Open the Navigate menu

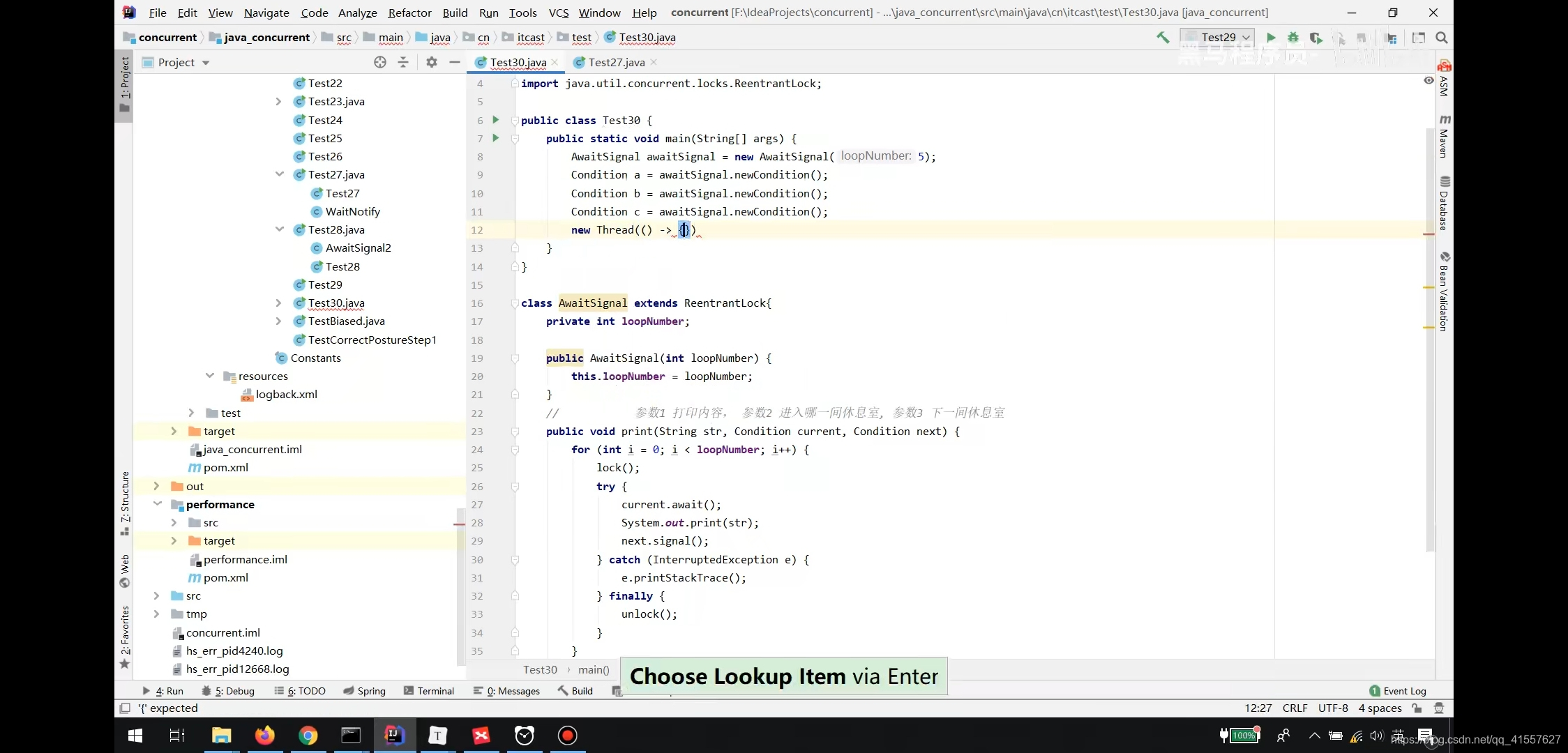266,13
